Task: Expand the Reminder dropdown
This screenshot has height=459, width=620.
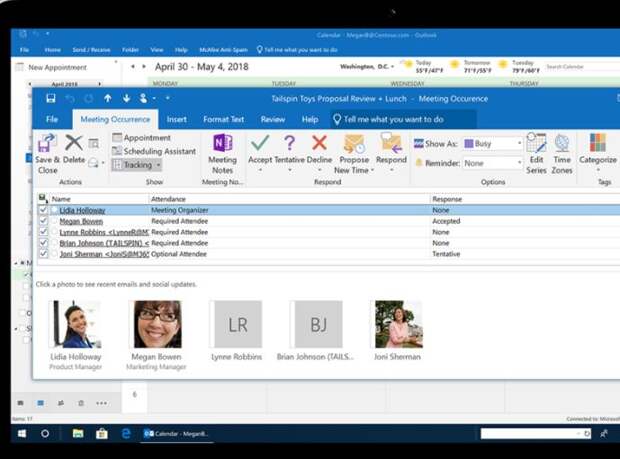Action: [x=518, y=163]
